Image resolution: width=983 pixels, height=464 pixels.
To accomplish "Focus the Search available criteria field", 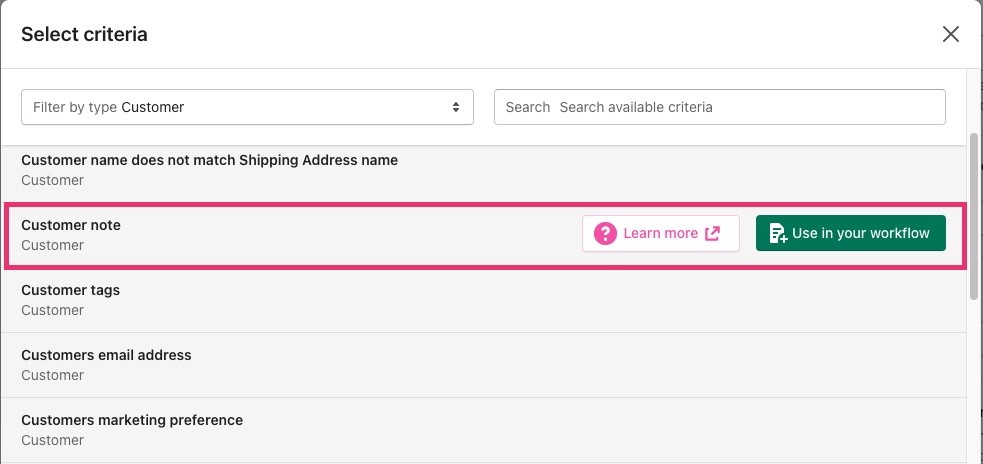I will 720,107.
